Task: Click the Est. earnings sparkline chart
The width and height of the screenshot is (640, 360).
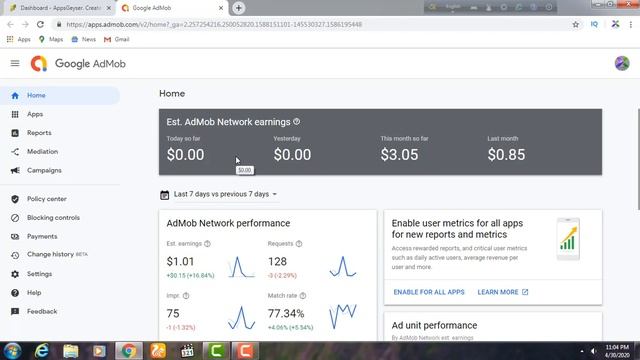Action: (242, 267)
